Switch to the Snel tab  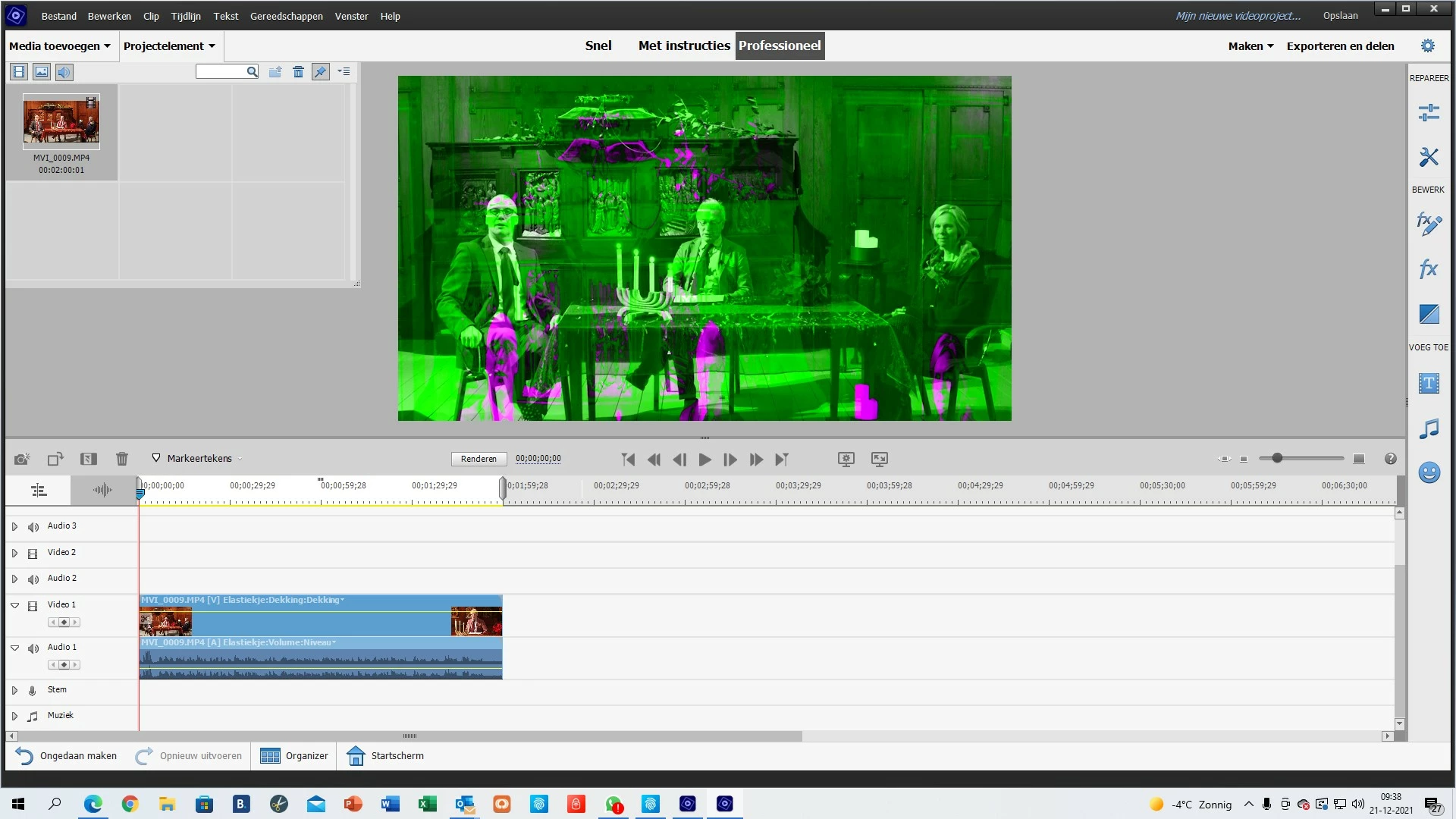pos(598,45)
